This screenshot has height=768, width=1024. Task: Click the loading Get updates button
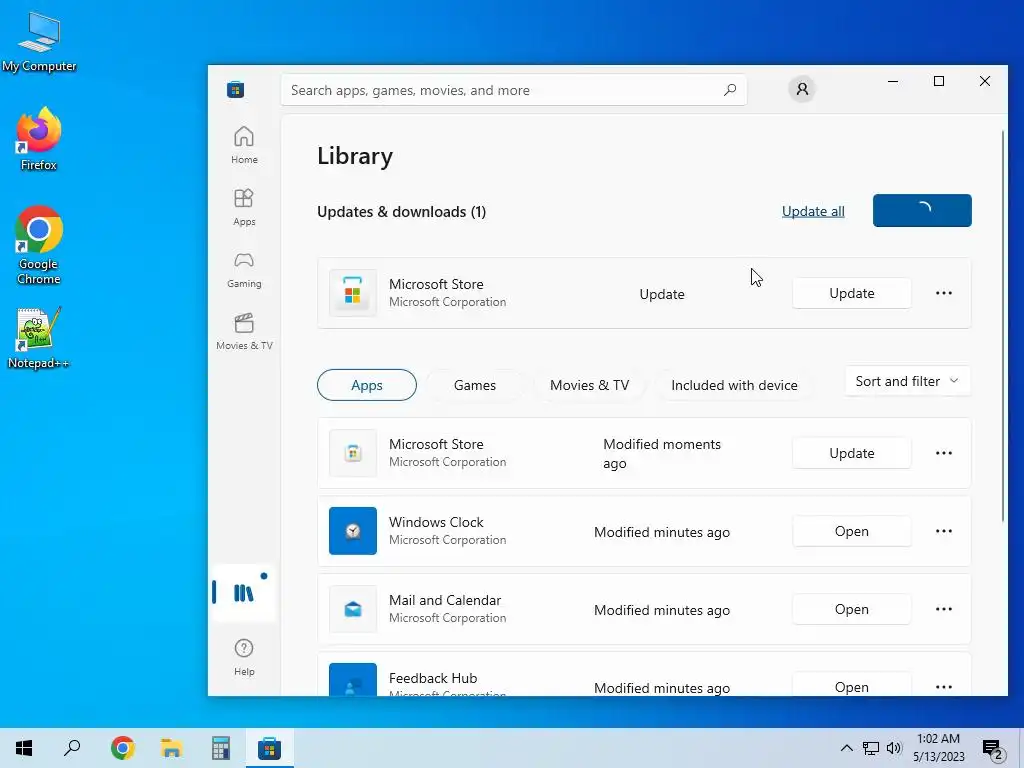[x=922, y=210]
